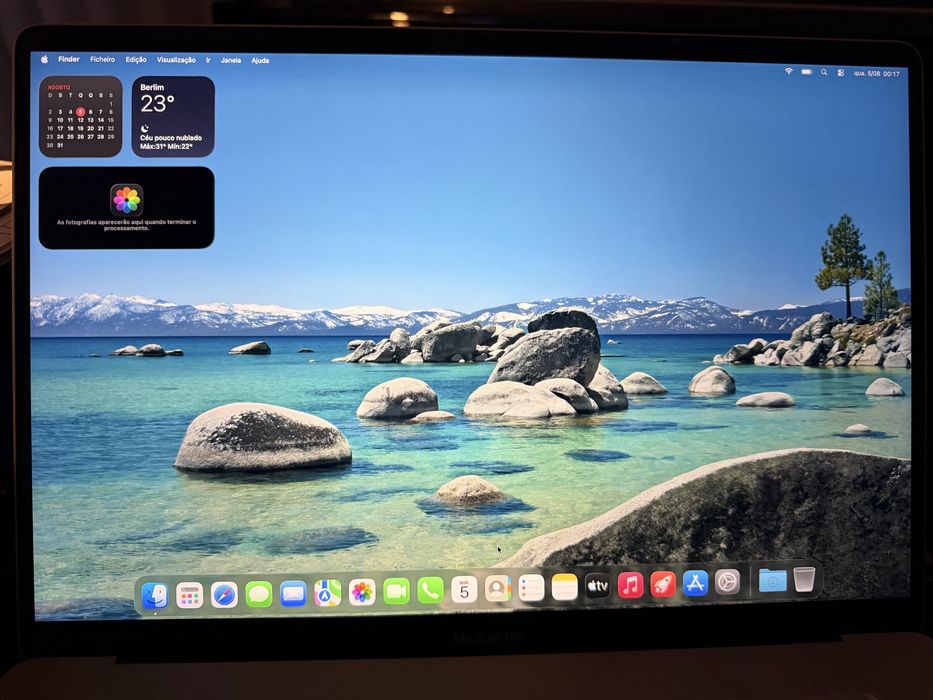This screenshot has height=700, width=933.
Task: Open Finder from the Dock
Action: click(x=155, y=595)
